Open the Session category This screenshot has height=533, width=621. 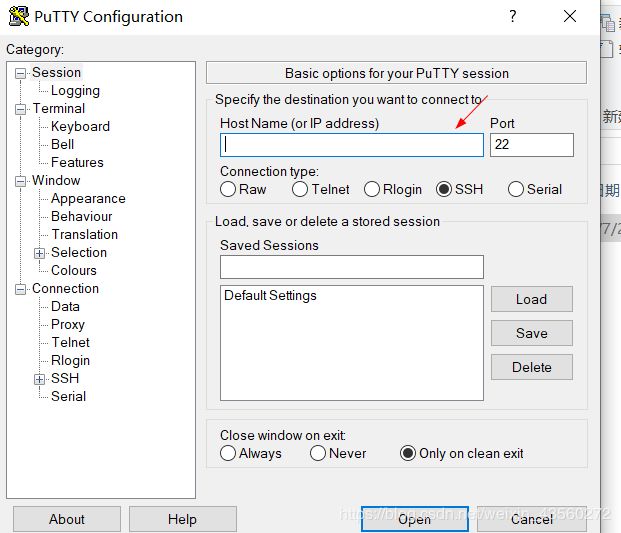(x=56, y=72)
